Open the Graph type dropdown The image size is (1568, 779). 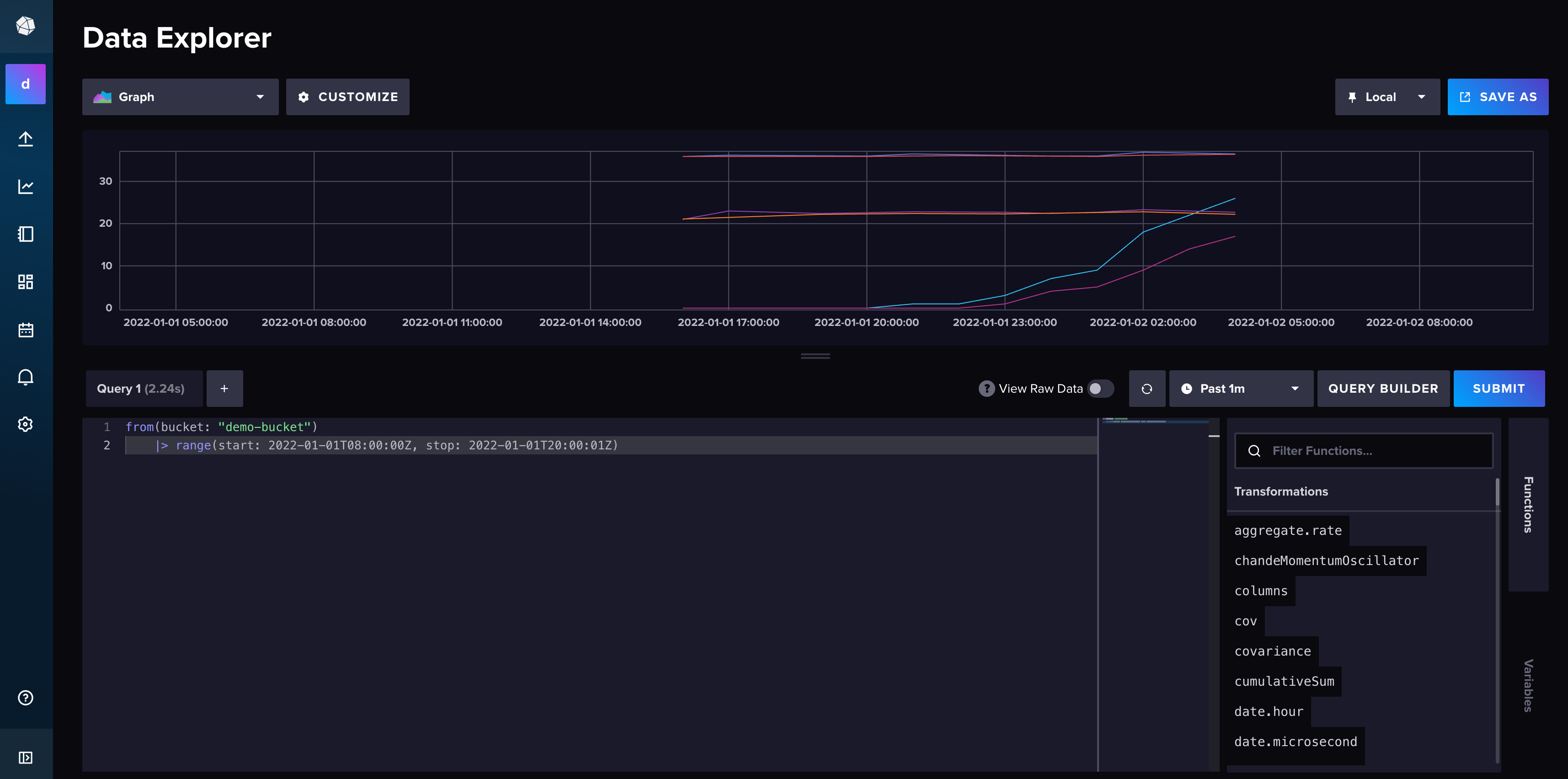(180, 96)
